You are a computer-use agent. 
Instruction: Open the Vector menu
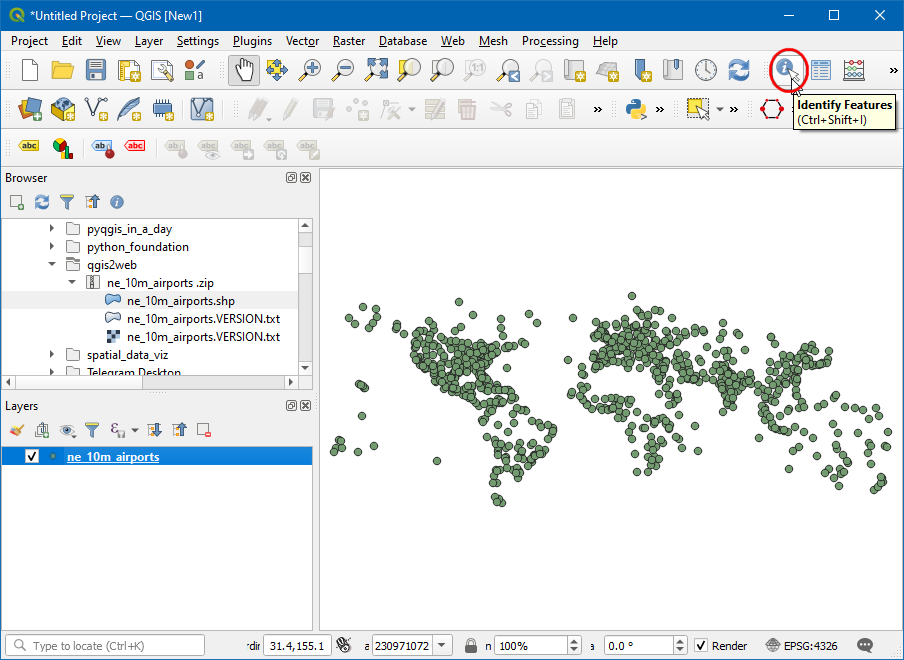[x=302, y=41]
